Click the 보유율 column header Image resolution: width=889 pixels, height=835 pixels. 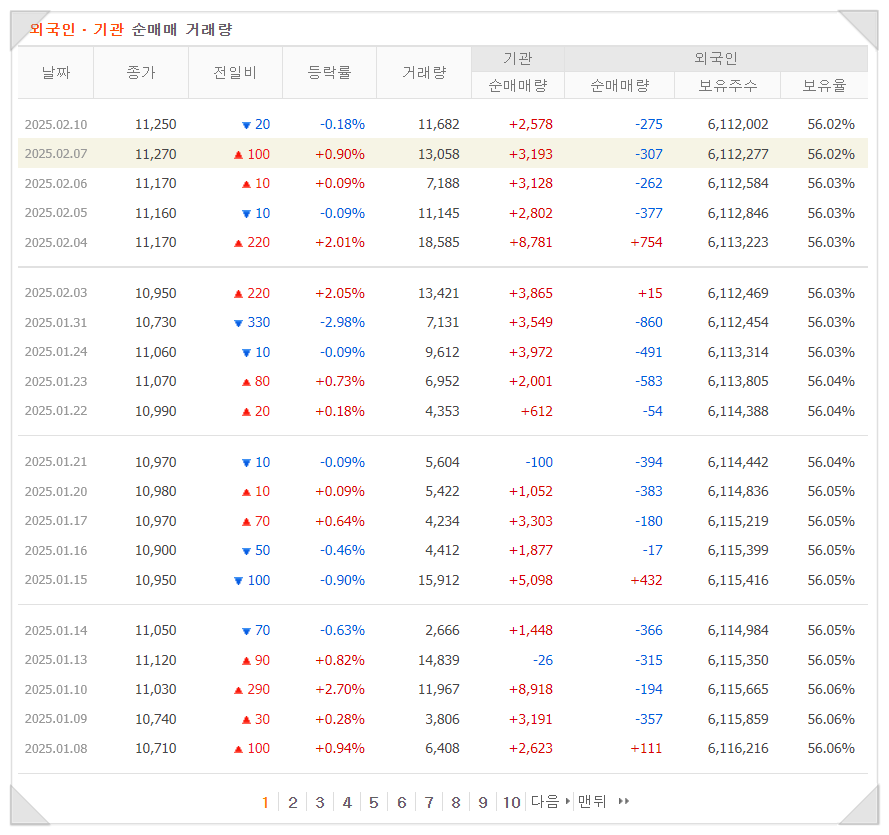824,86
